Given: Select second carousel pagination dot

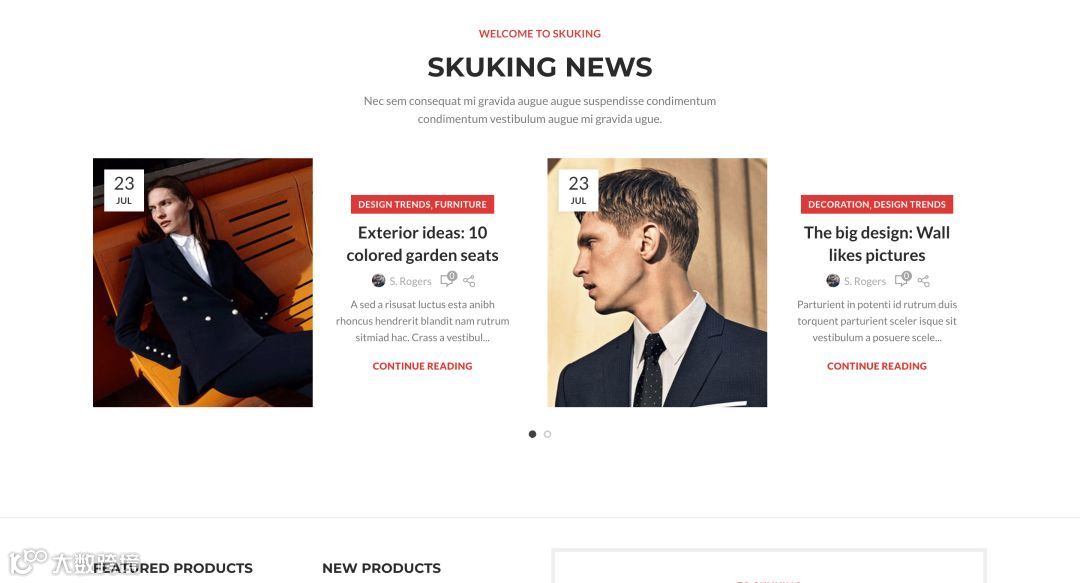Looking at the screenshot, I should tap(548, 434).
